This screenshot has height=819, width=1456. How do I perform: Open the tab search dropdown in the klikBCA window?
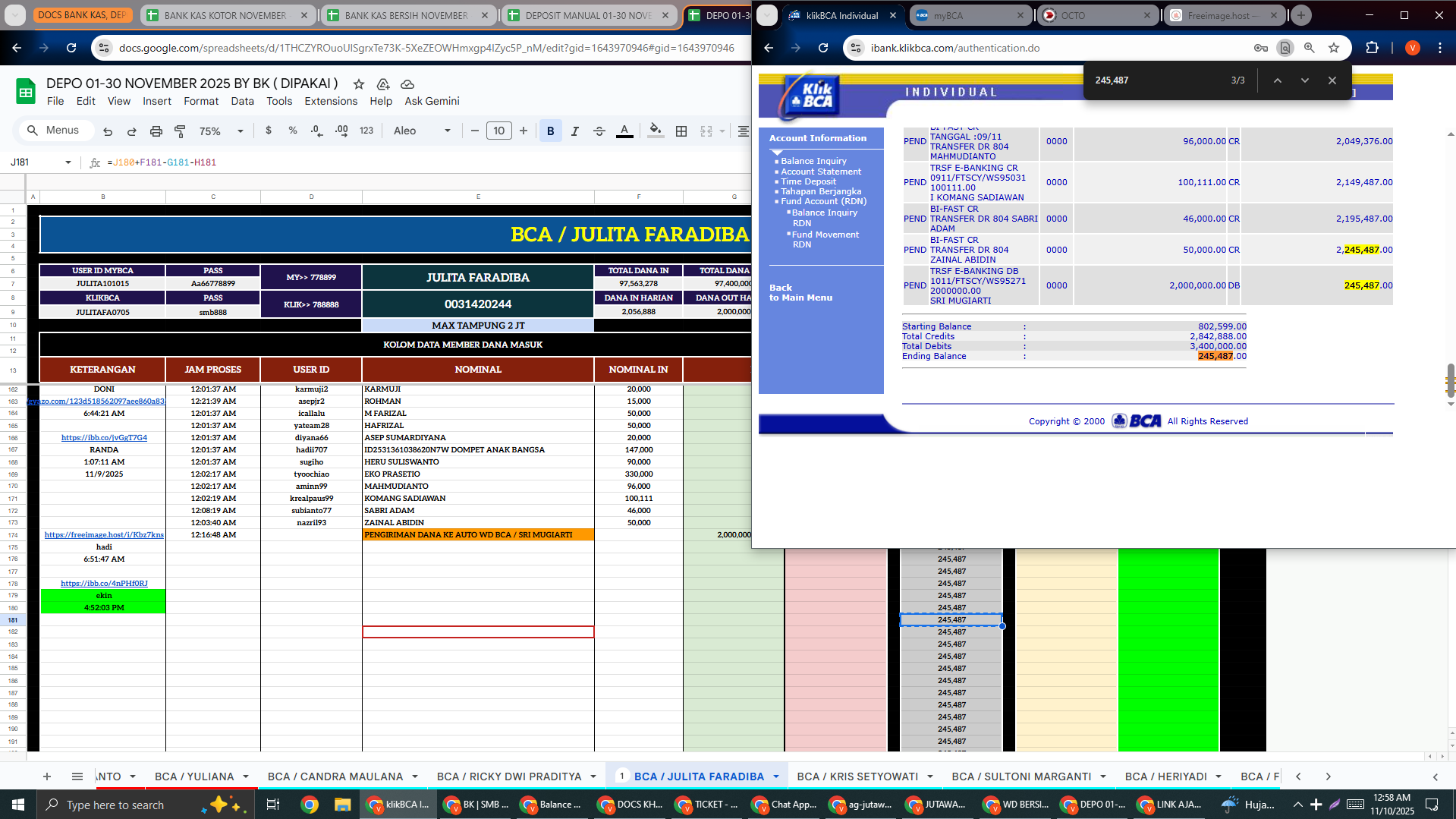[767, 15]
